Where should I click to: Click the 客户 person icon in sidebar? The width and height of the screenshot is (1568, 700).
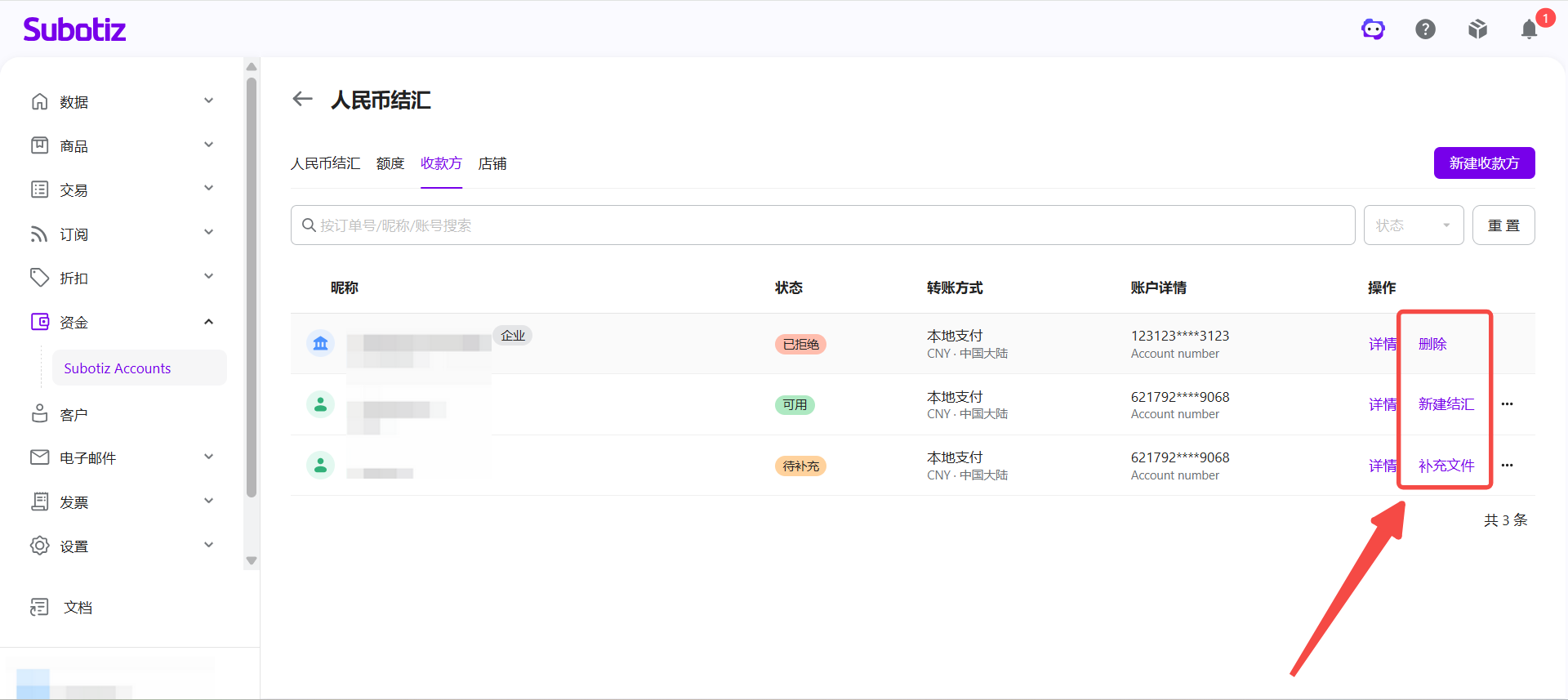(39, 414)
